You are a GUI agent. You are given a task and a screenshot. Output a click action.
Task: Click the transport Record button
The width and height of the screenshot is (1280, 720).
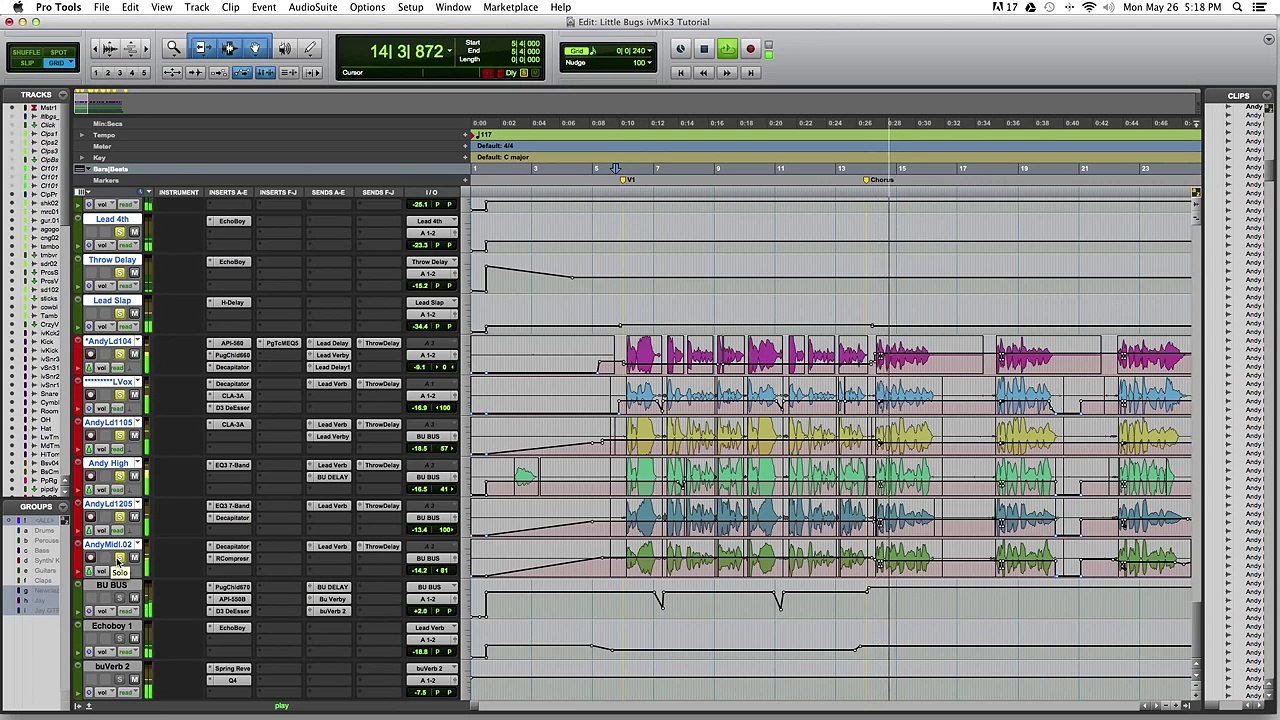750,49
